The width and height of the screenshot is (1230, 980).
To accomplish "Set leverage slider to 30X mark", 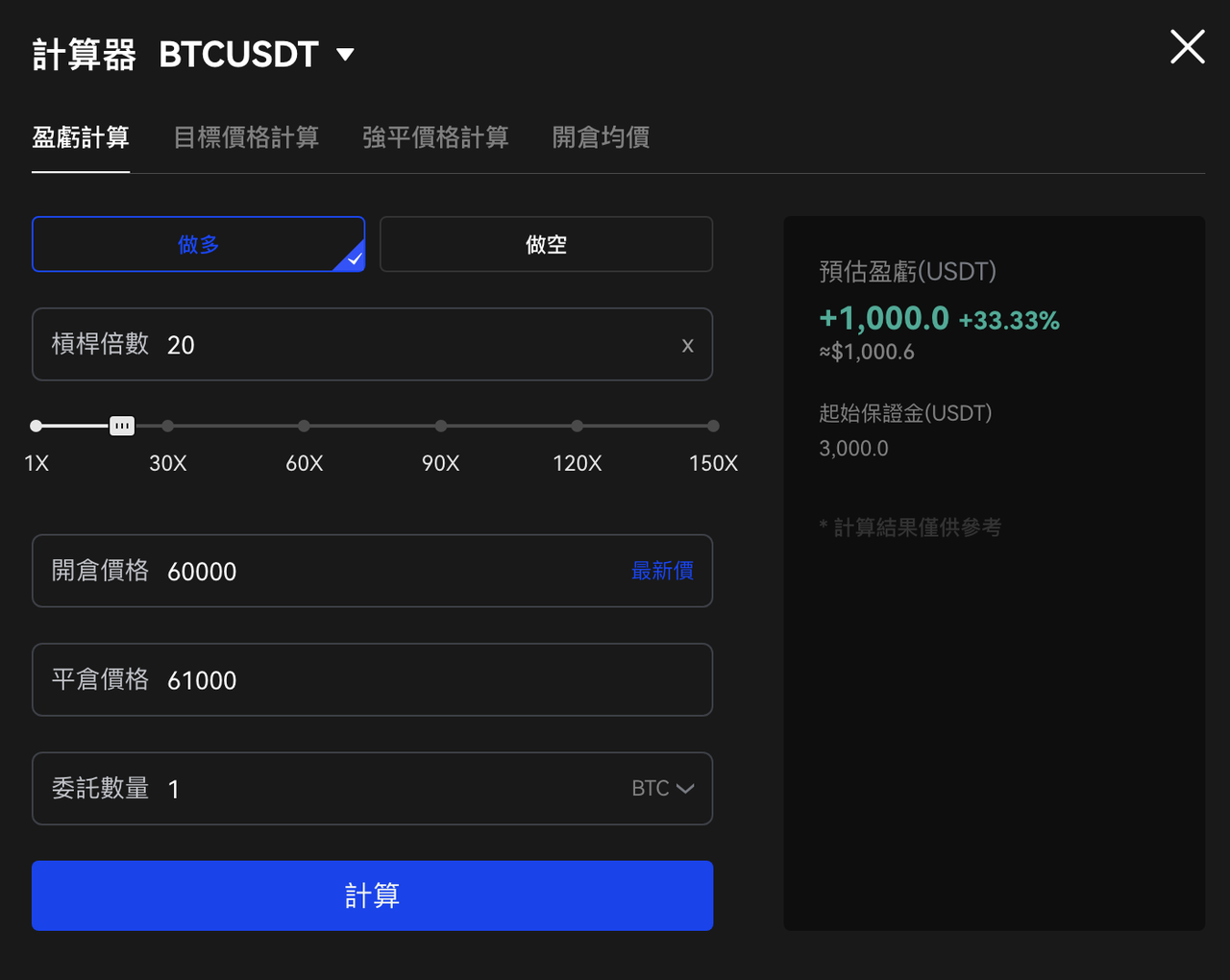I will coord(168,426).
